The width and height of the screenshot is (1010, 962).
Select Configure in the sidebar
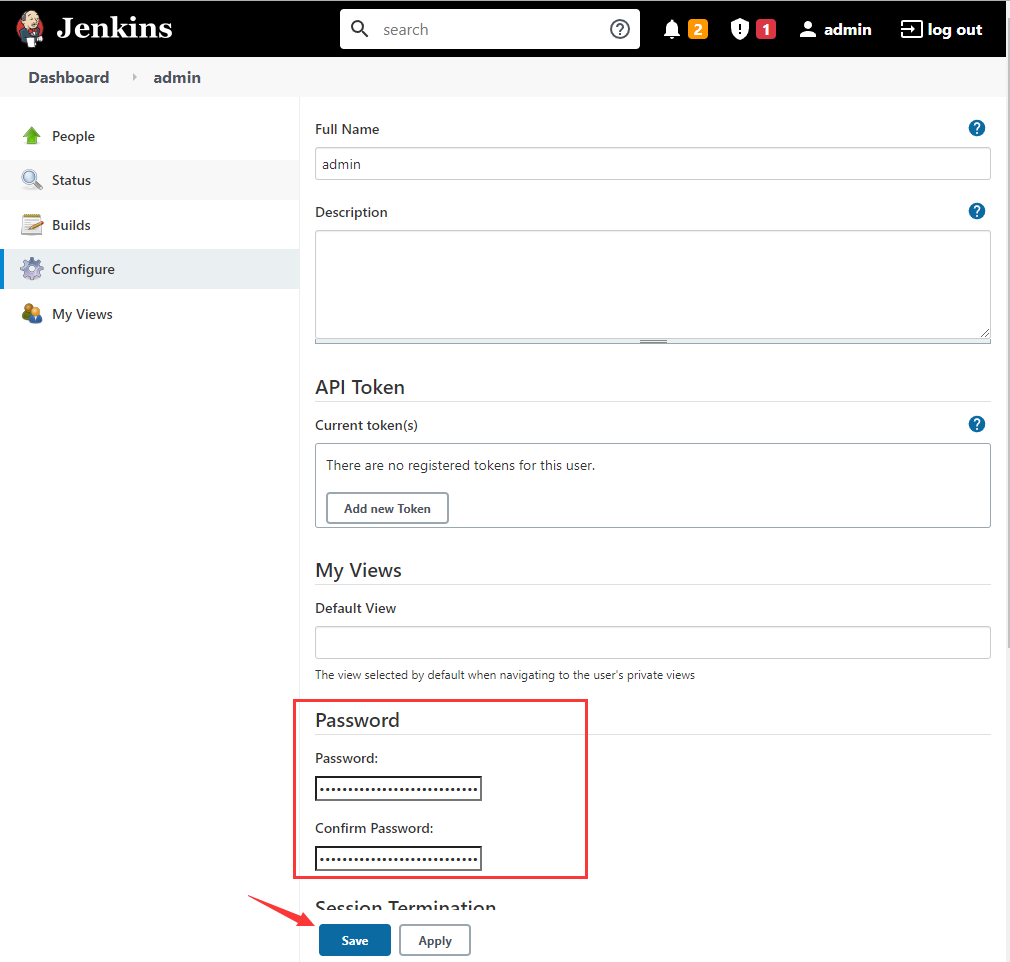pyautogui.click(x=81, y=268)
